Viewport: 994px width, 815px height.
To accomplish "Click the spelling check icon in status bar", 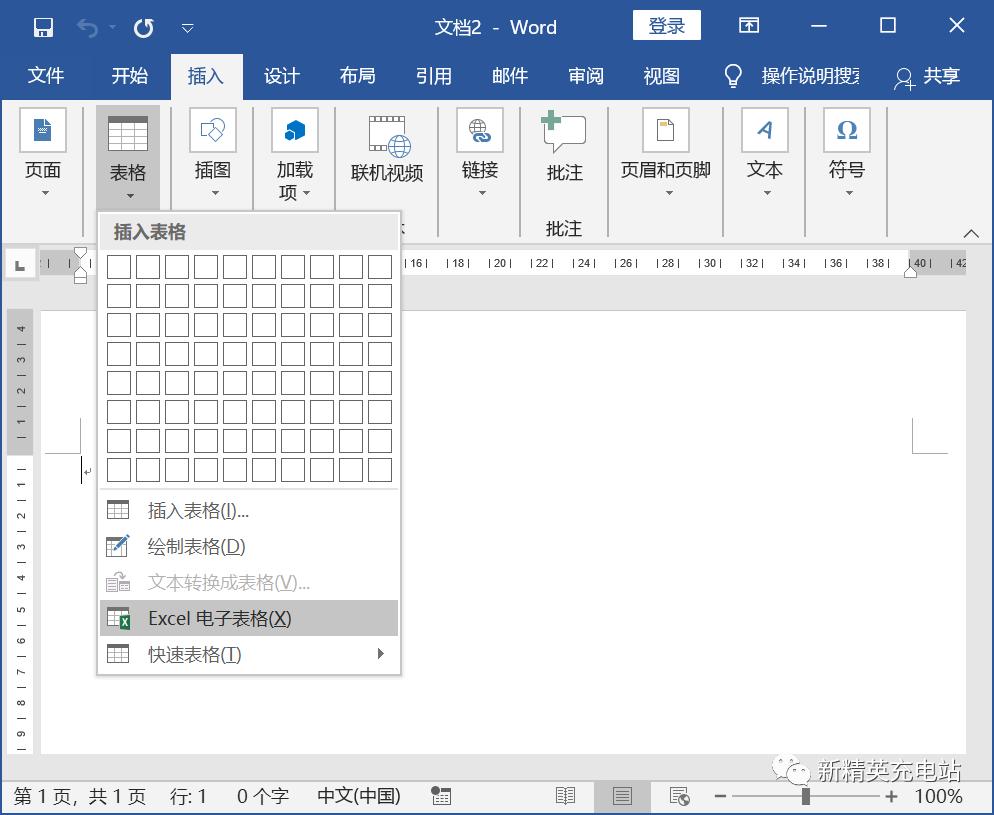I will pyautogui.click(x=441, y=796).
